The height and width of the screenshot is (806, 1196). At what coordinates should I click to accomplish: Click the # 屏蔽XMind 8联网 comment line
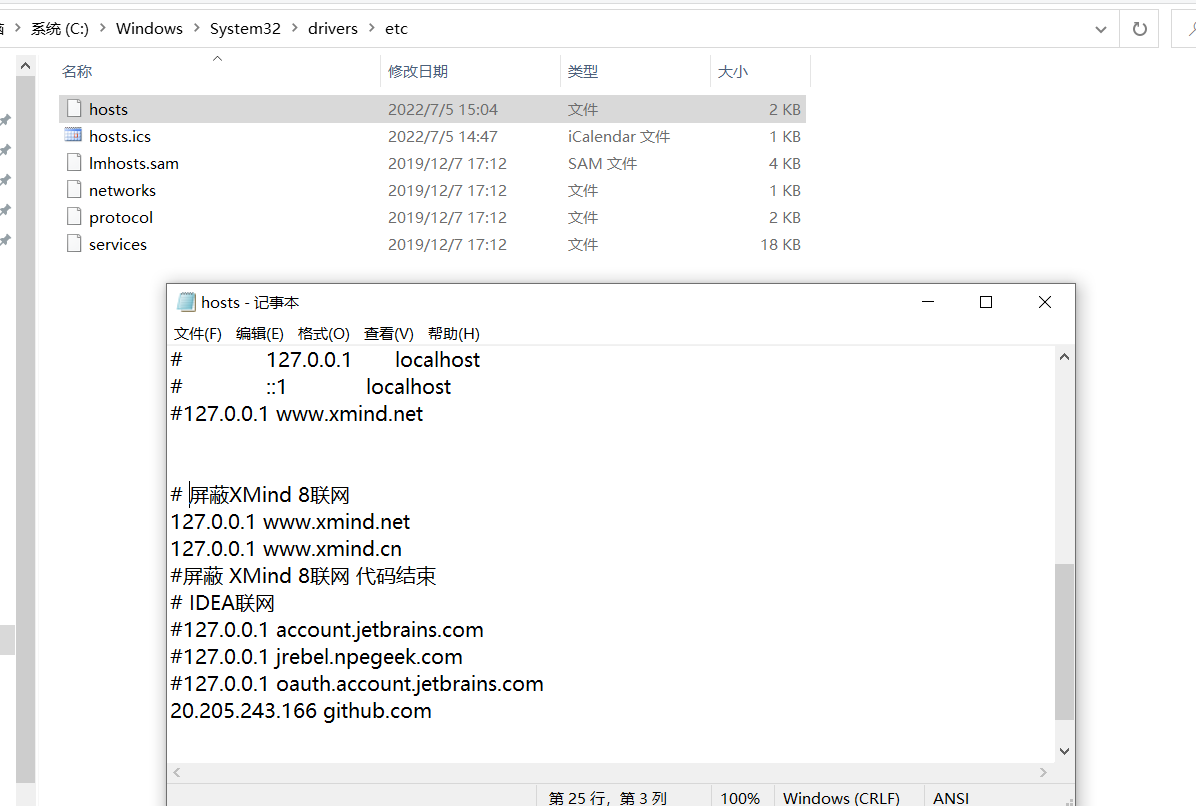tap(259, 495)
